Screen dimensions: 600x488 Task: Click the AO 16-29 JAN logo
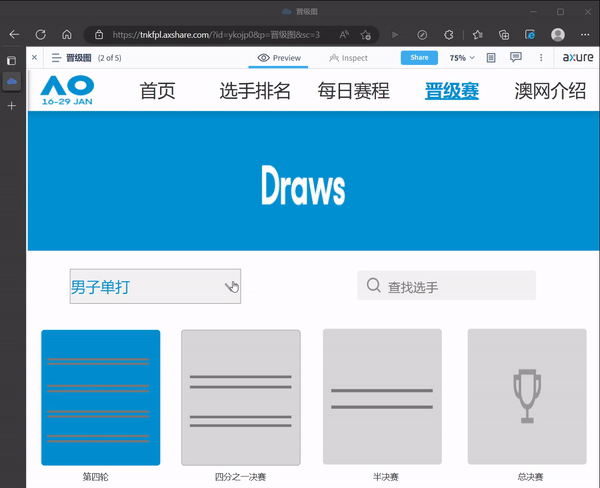coord(67,90)
